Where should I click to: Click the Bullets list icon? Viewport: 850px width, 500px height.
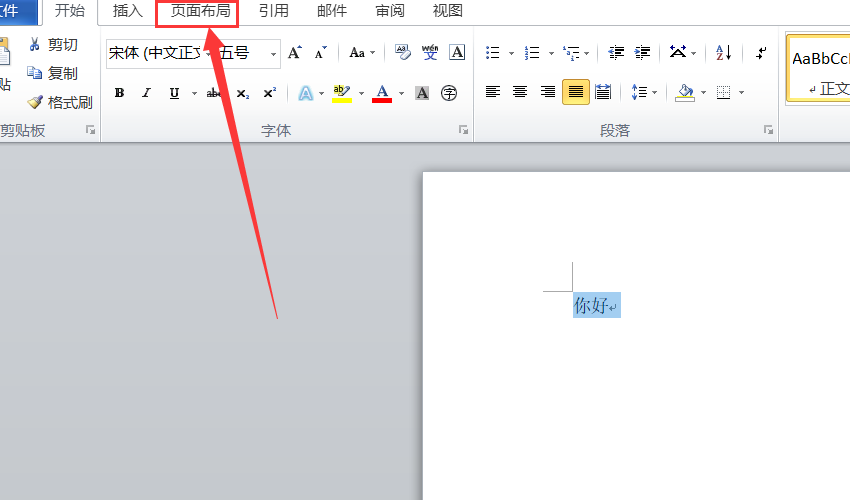[x=493, y=53]
